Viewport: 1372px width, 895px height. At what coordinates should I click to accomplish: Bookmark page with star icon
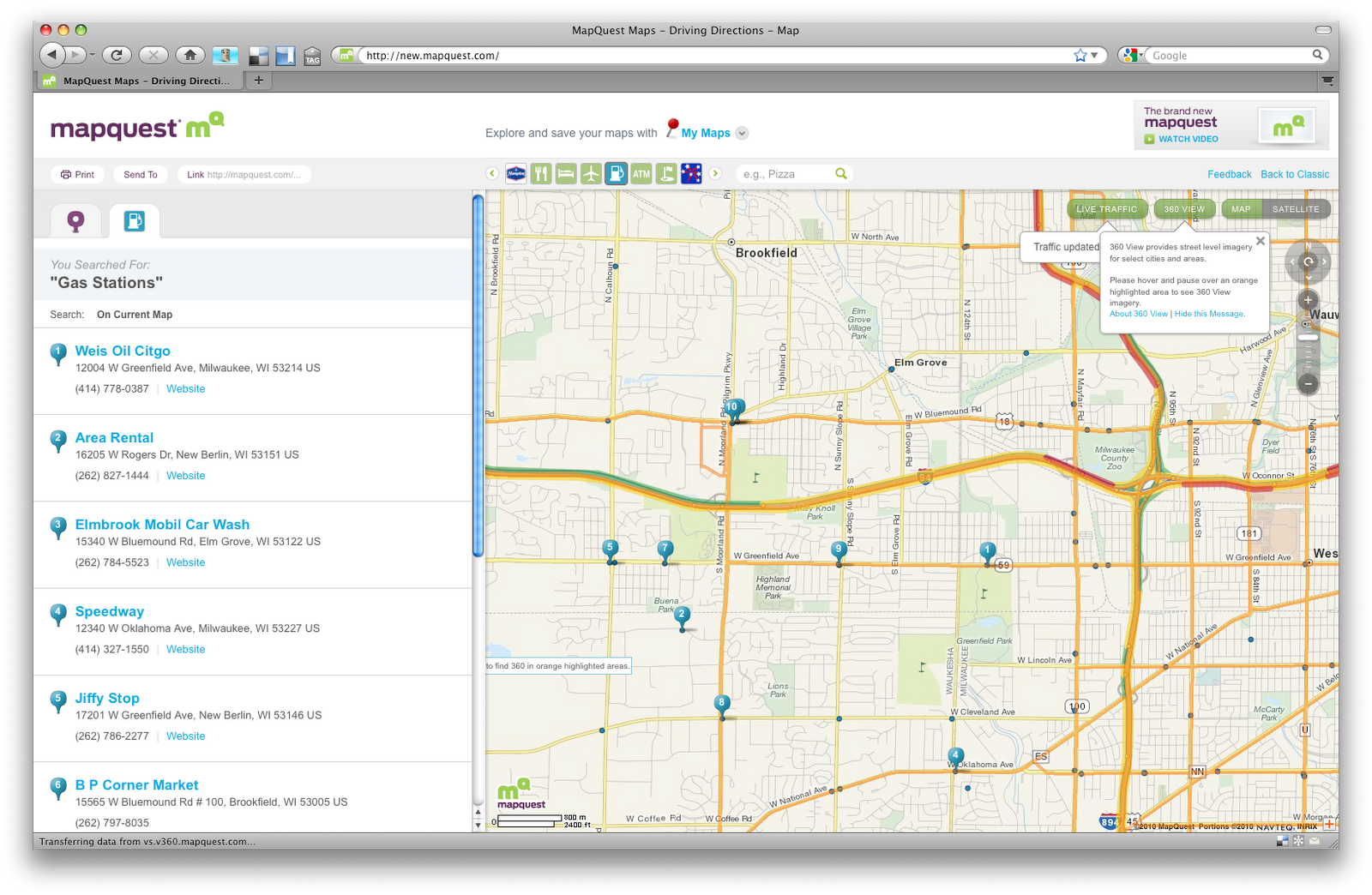tap(1080, 55)
